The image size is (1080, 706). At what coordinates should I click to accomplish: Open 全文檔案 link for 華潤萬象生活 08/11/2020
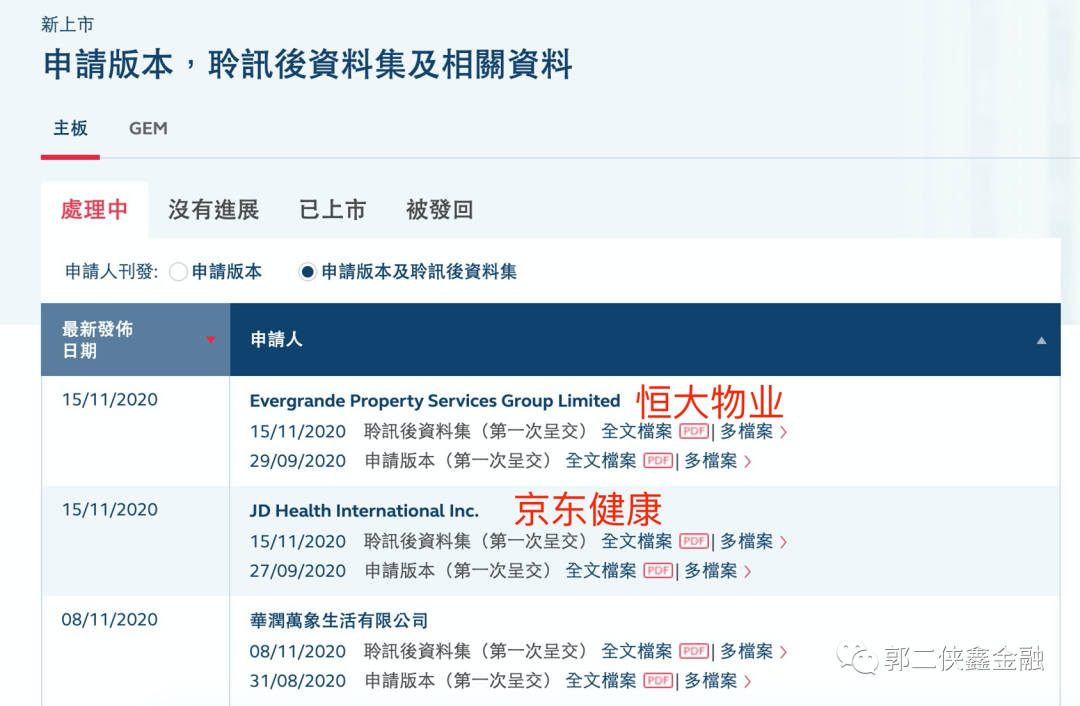coord(636,651)
